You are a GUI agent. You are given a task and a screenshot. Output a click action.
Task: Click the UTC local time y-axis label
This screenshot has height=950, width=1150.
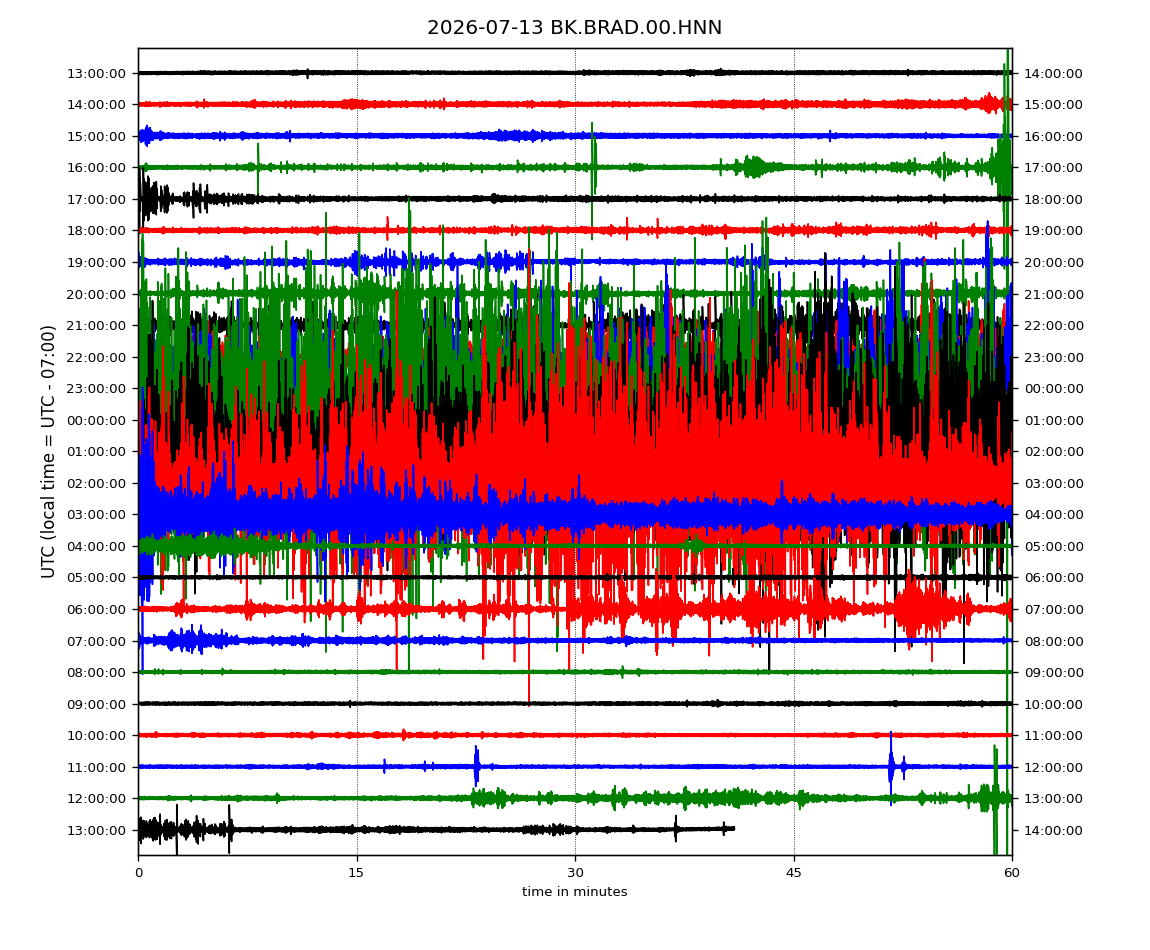[x=48, y=452]
